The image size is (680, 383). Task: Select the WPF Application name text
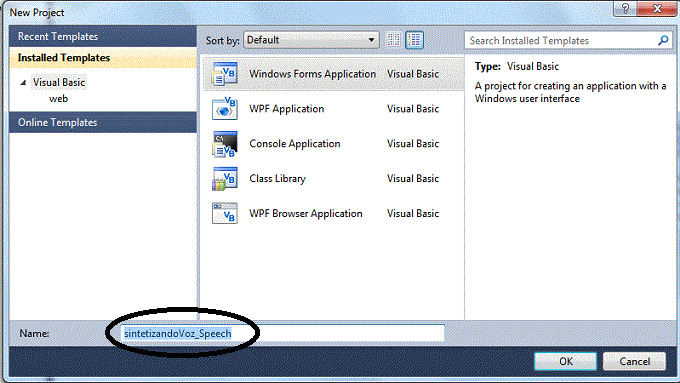[286, 109]
